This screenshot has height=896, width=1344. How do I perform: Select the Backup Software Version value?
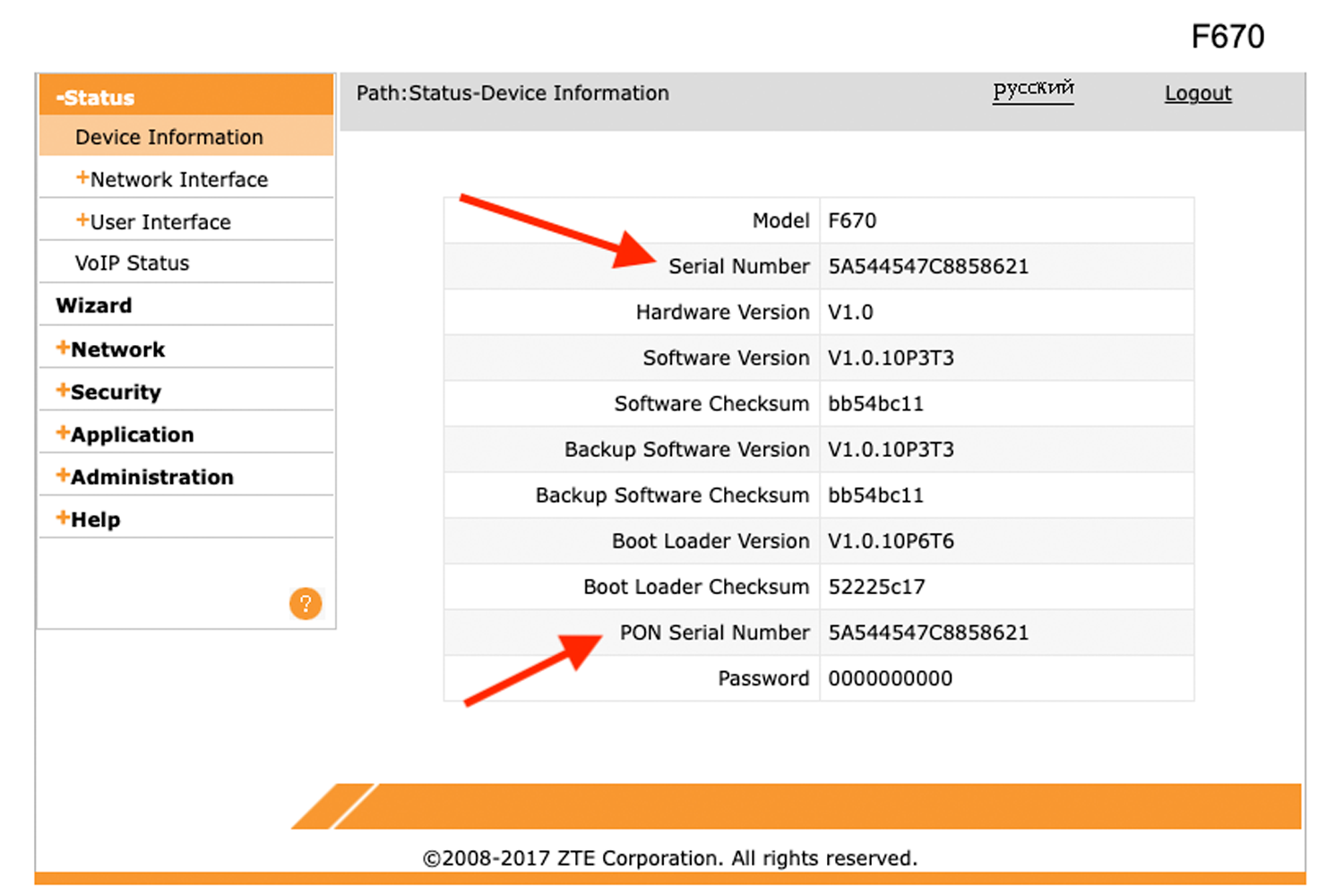pyautogui.click(x=891, y=449)
